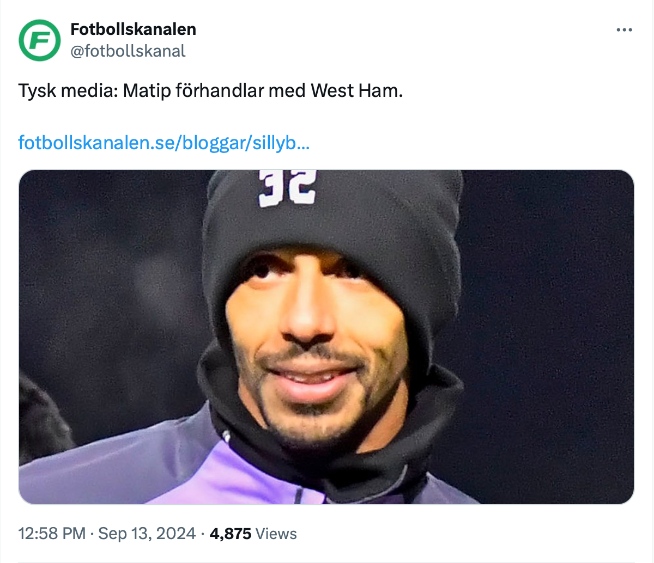Click the white F inside the avatar
654x563 pixels.
(x=40, y=40)
